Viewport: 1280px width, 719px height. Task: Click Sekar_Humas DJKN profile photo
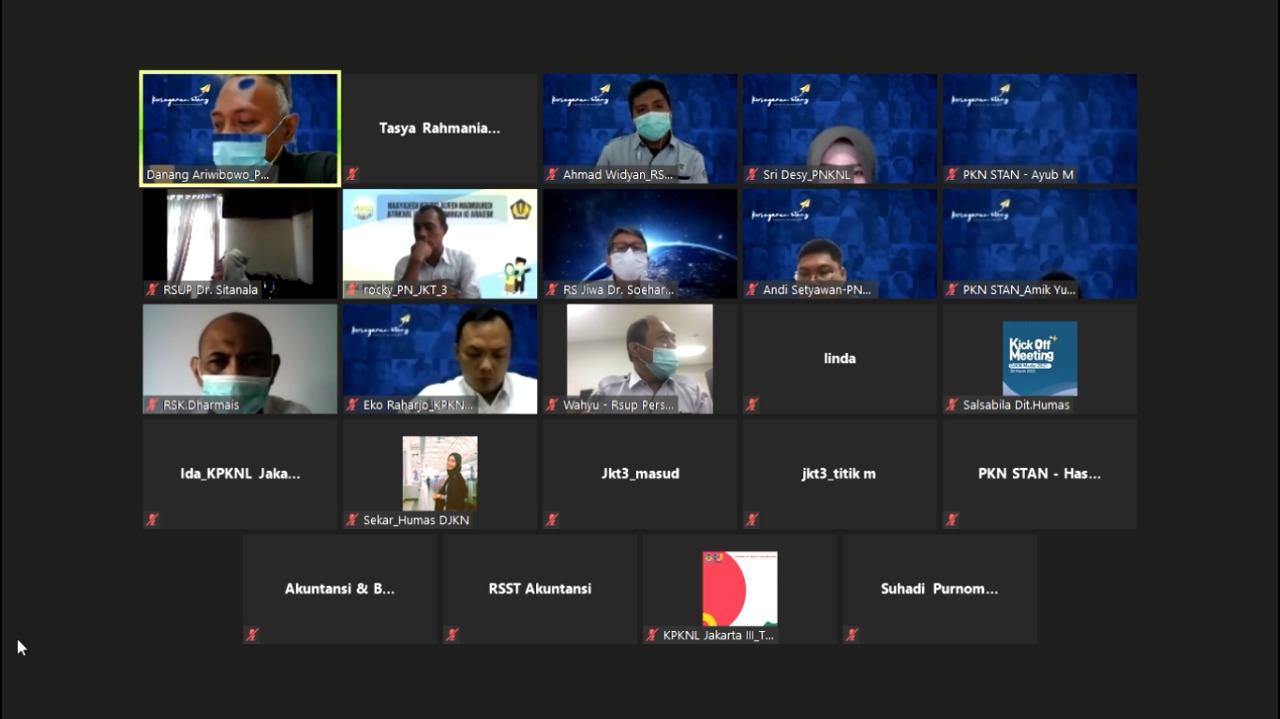tap(440, 473)
